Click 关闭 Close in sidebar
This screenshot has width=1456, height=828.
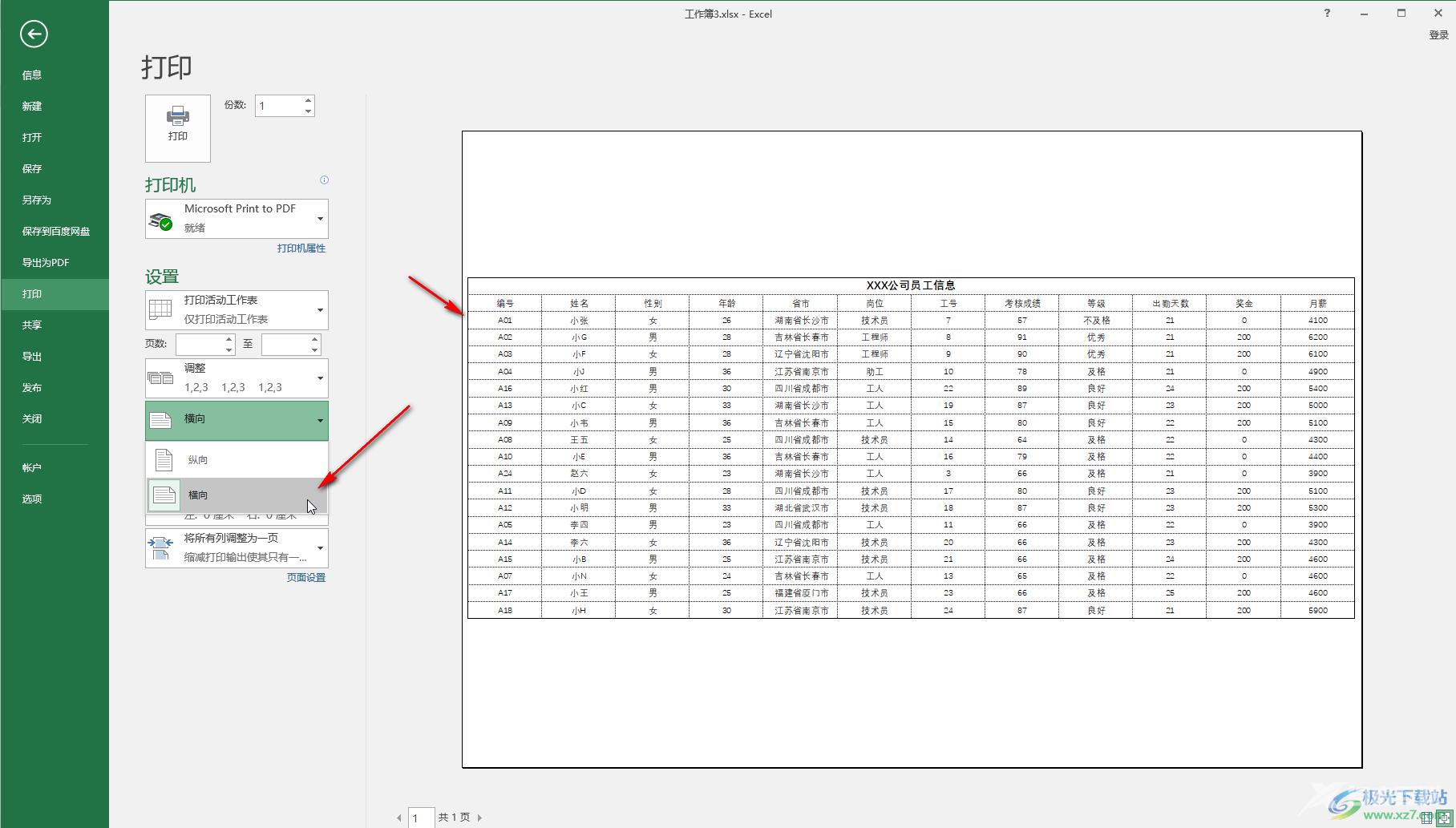click(x=55, y=418)
